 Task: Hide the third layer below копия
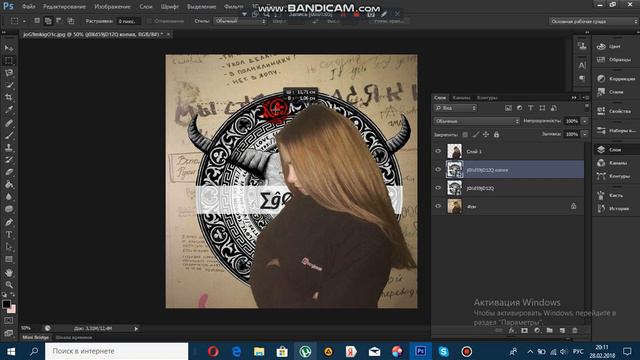click(x=438, y=188)
